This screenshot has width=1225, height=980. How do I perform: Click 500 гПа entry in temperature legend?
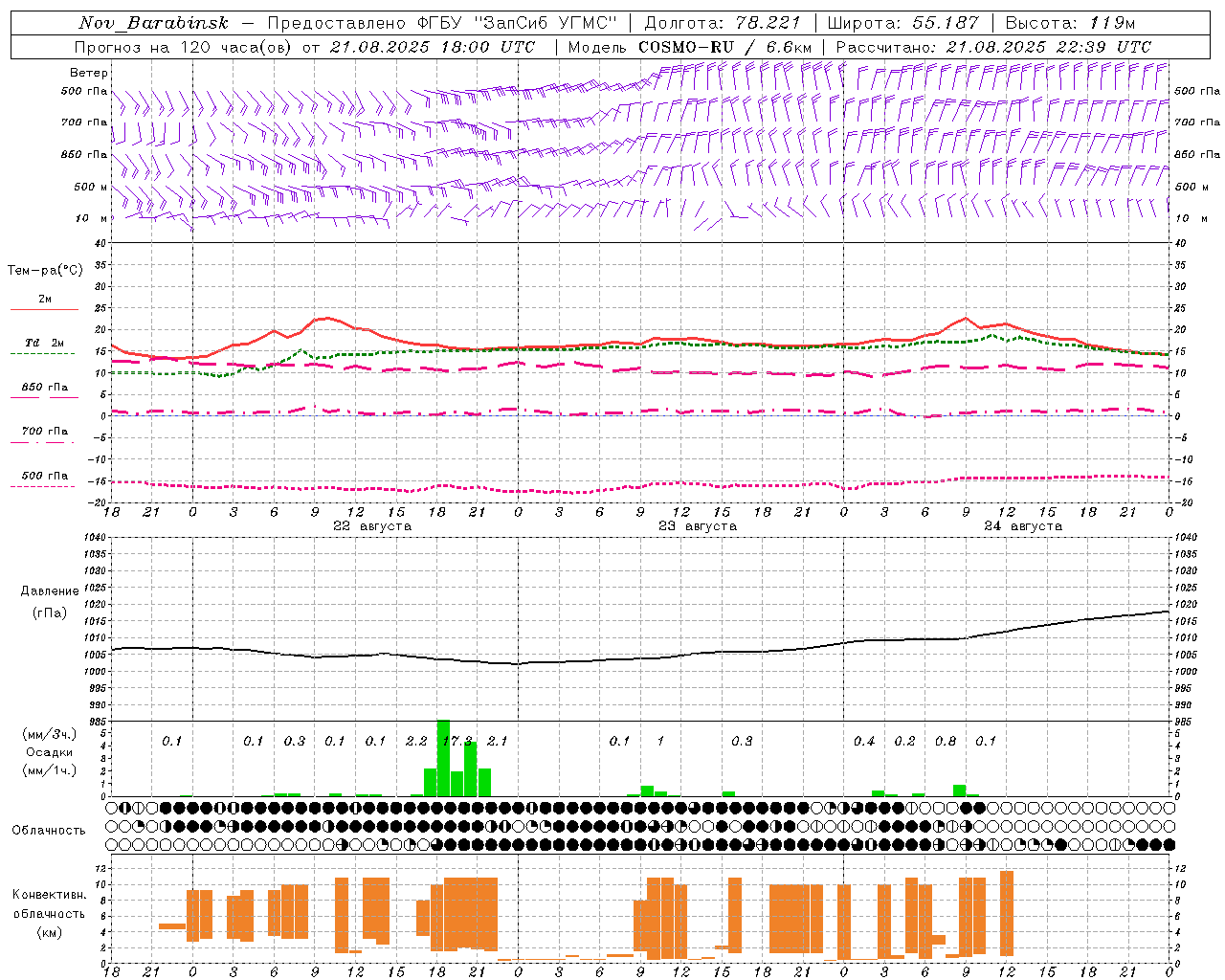[x=45, y=476]
